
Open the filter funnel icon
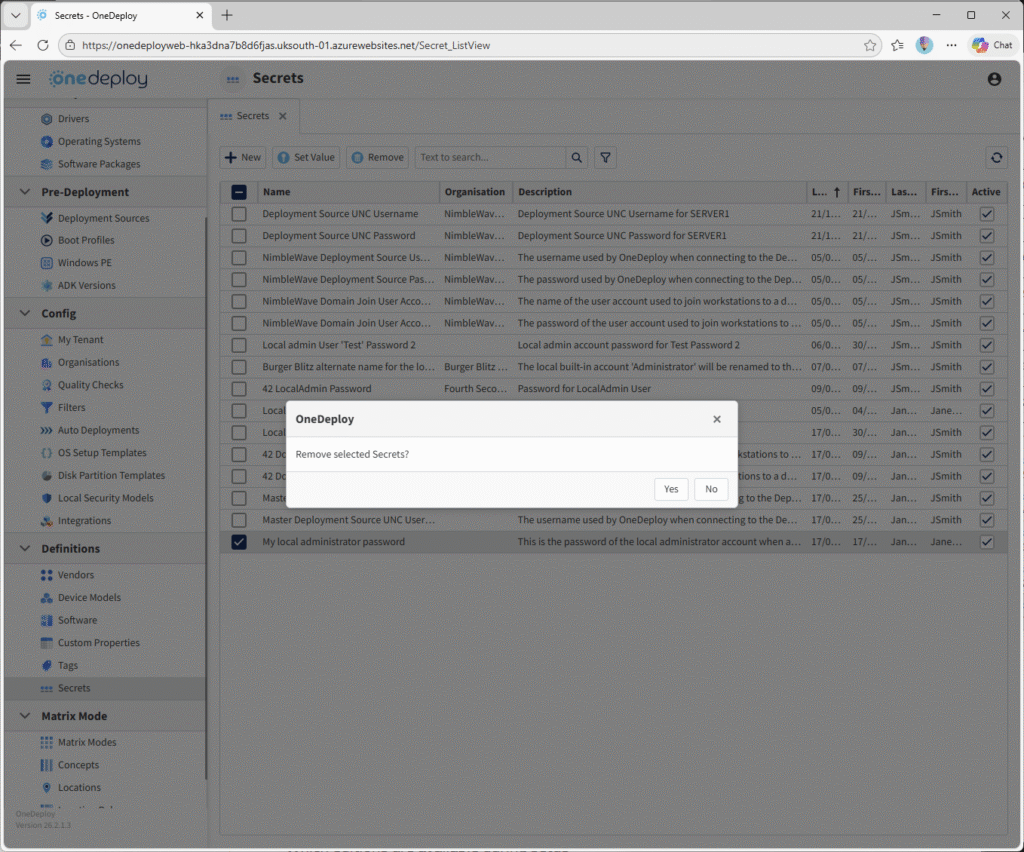point(605,157)
